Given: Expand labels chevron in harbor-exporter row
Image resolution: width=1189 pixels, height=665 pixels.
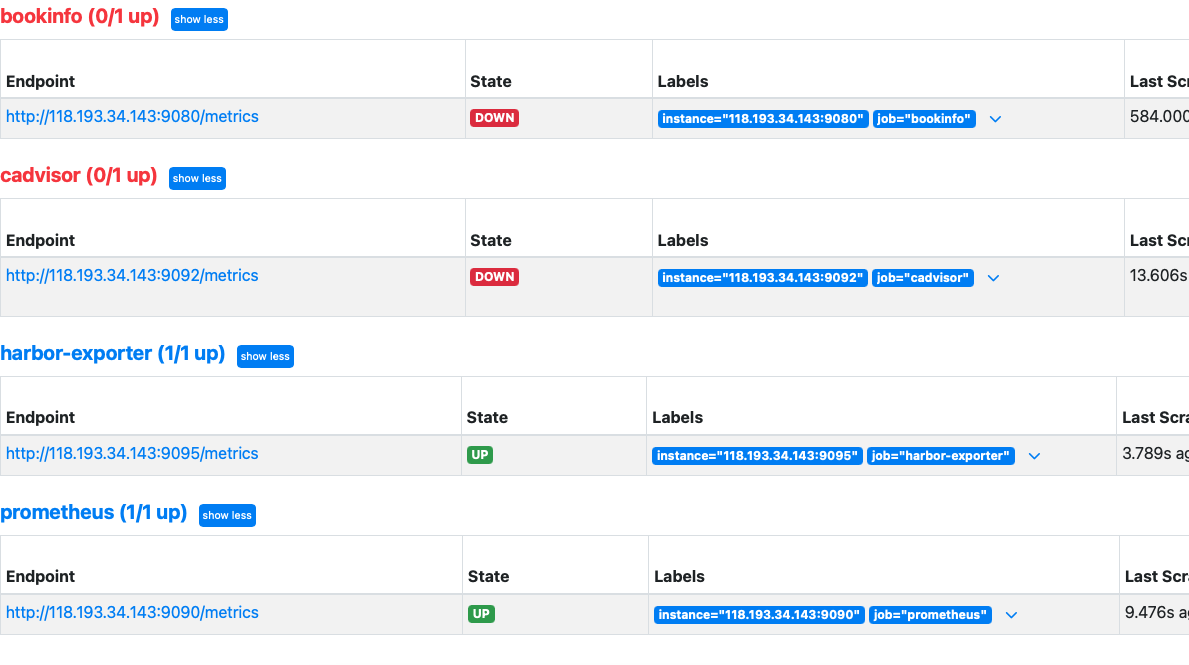Looking at the screenshot, I should click(x=1034, y=456).
